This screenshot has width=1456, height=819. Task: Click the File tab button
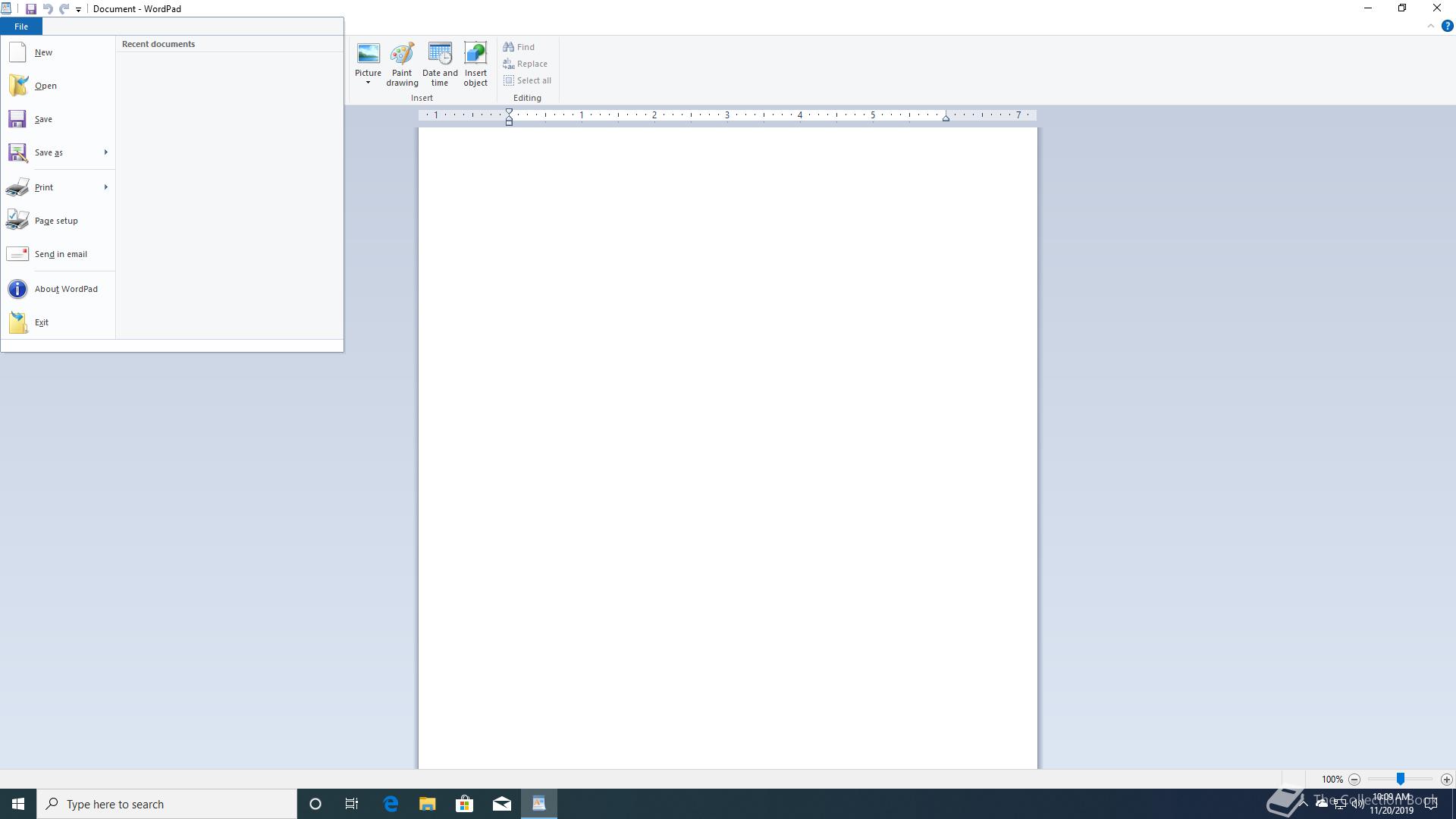point(21,27)
